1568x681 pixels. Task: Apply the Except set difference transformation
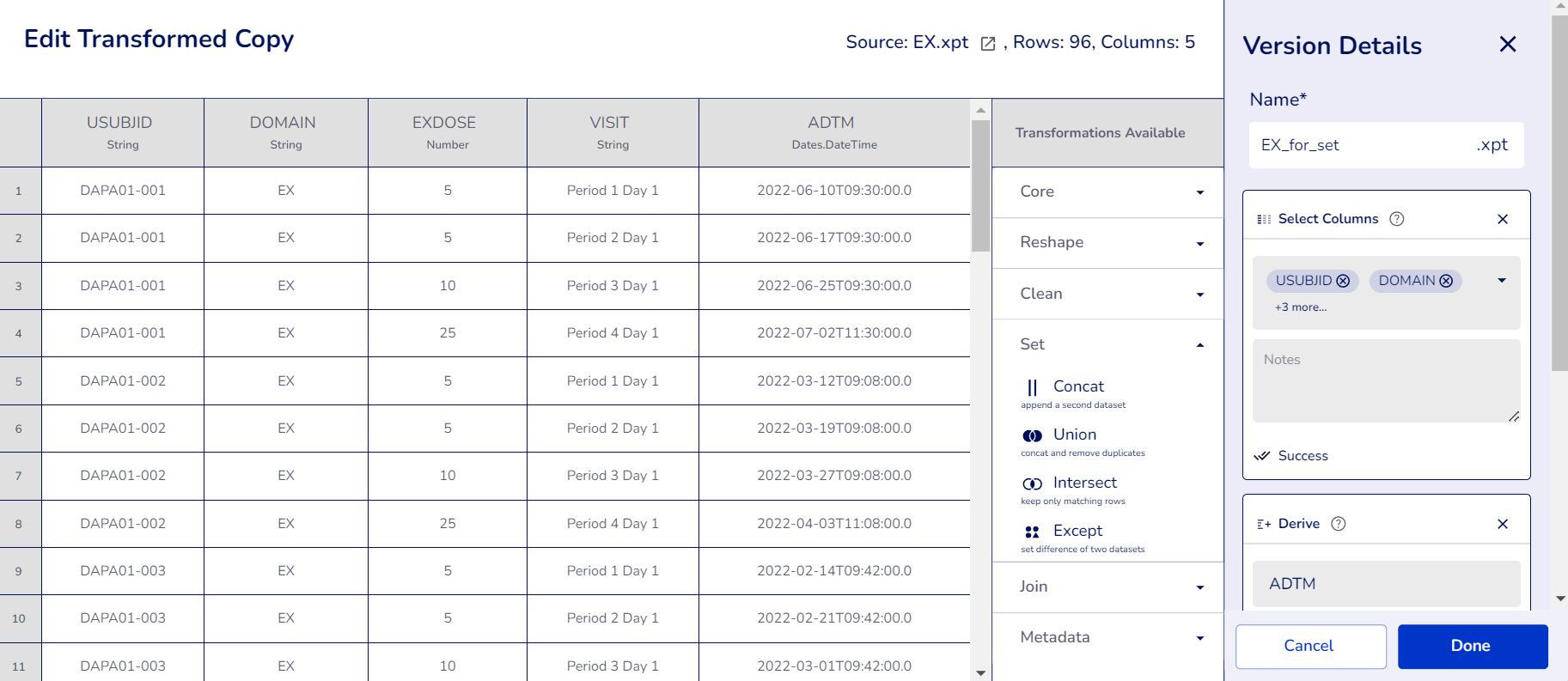[1077, 532]
